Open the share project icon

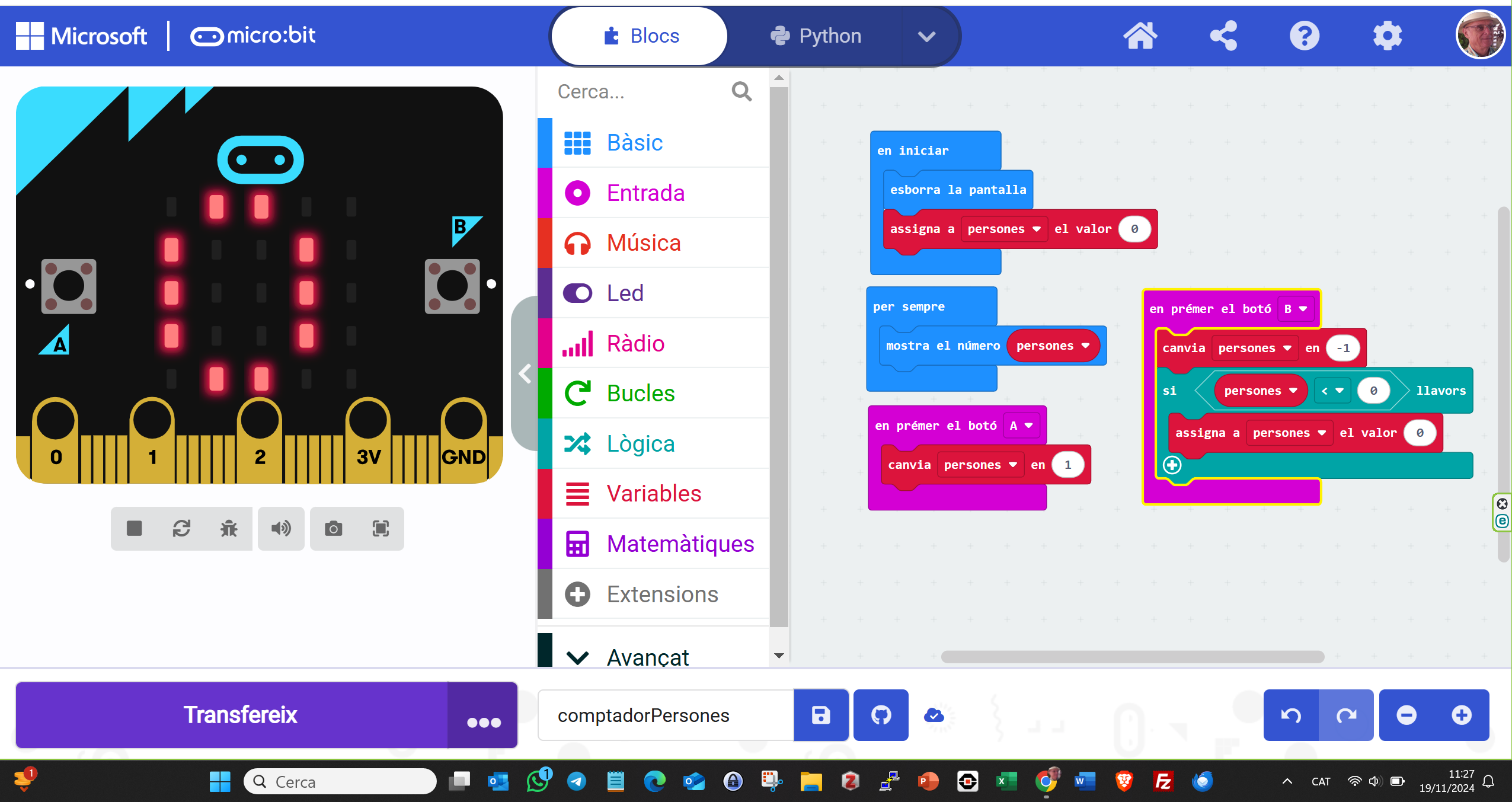[1224, 36]
